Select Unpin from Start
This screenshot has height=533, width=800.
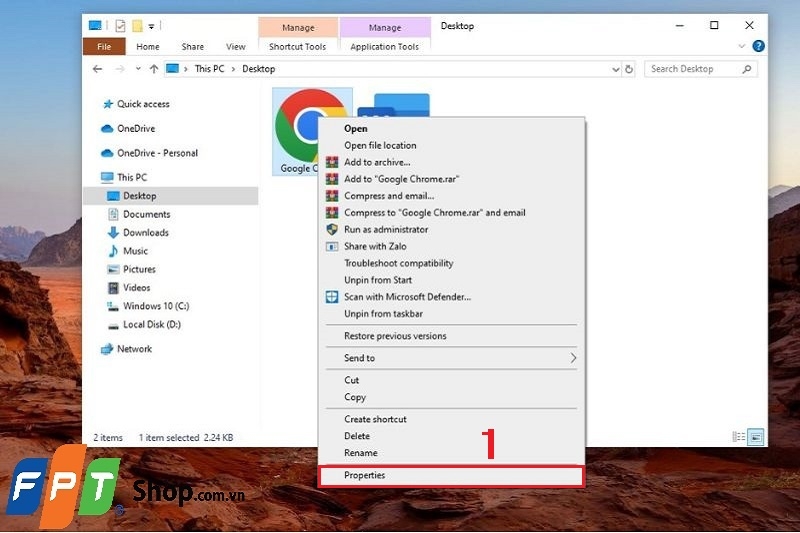point(451,280)
